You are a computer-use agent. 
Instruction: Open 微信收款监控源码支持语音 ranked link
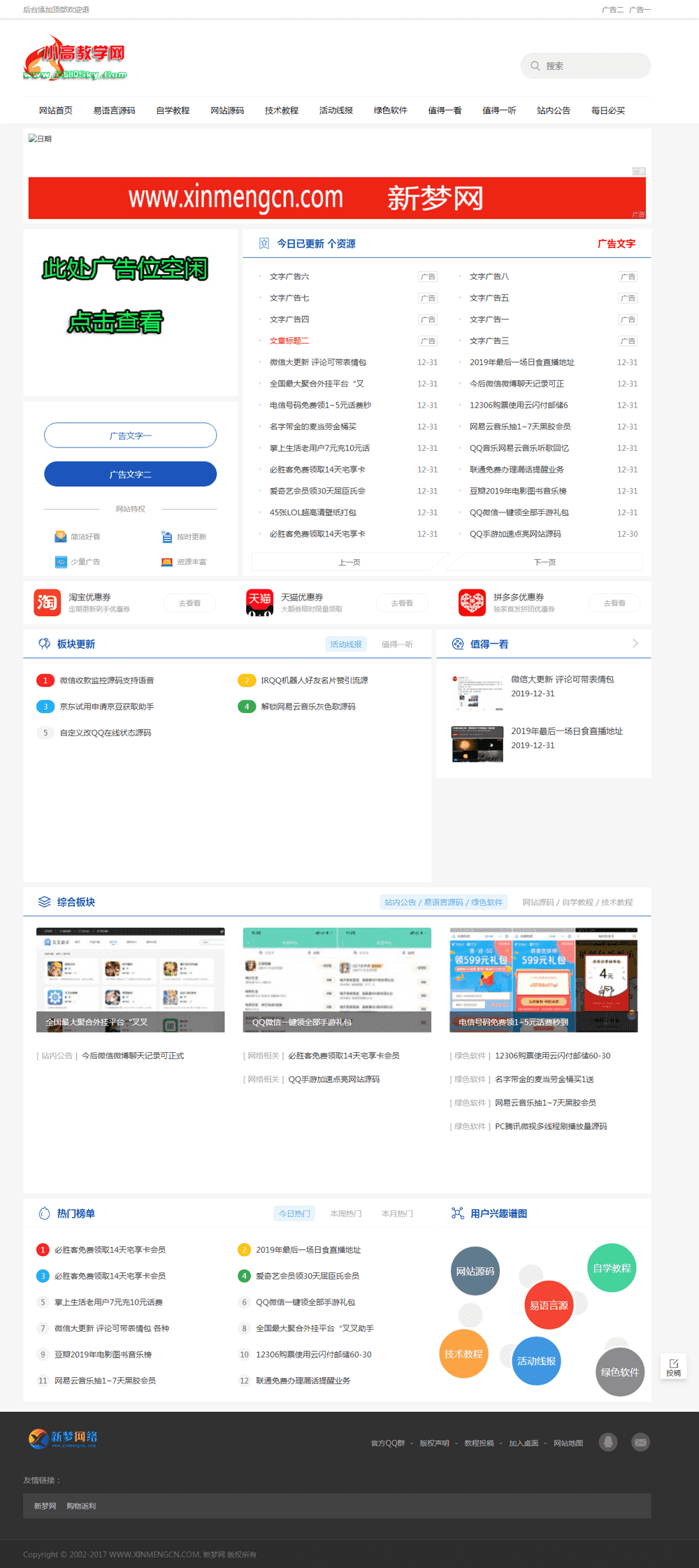tap(107, 680)
